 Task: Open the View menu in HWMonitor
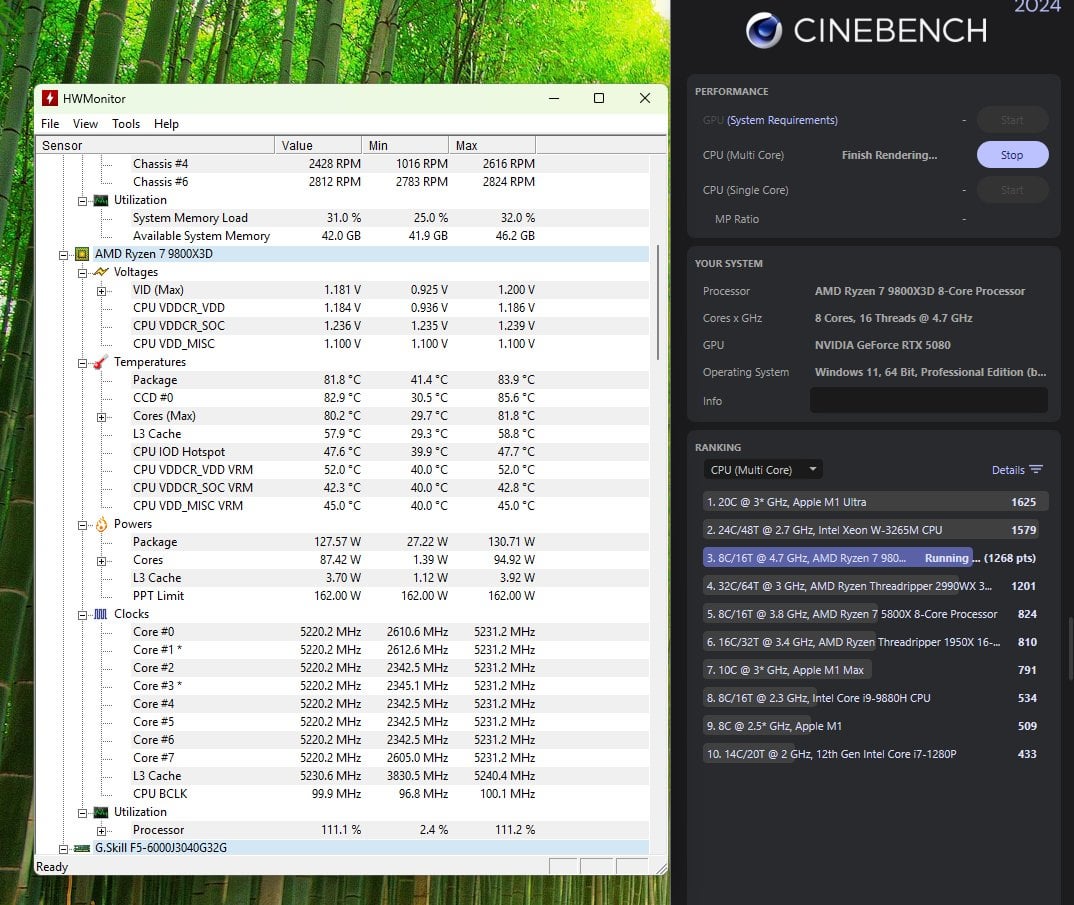pyautogui.click(x=85, y=123)
